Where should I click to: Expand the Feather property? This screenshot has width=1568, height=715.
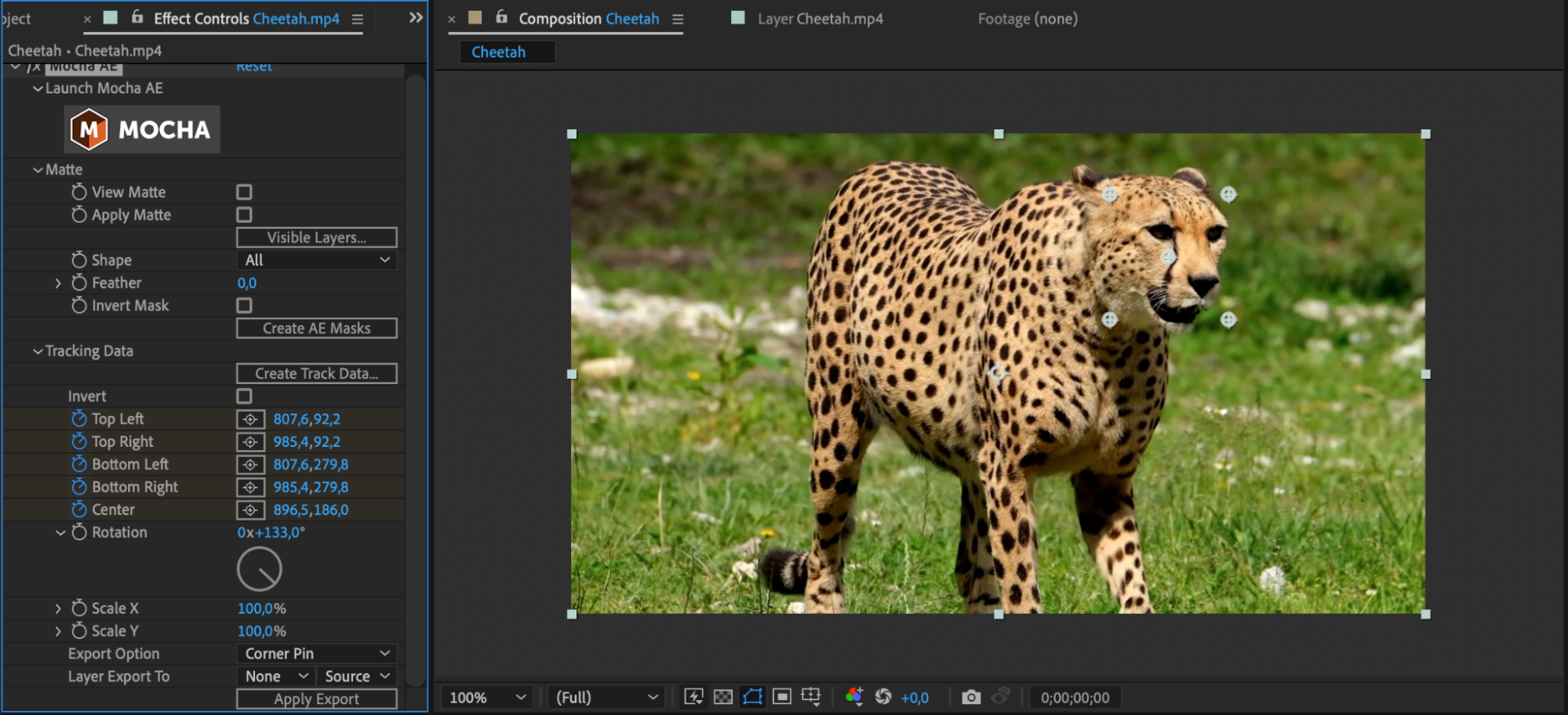pos(58,283)
